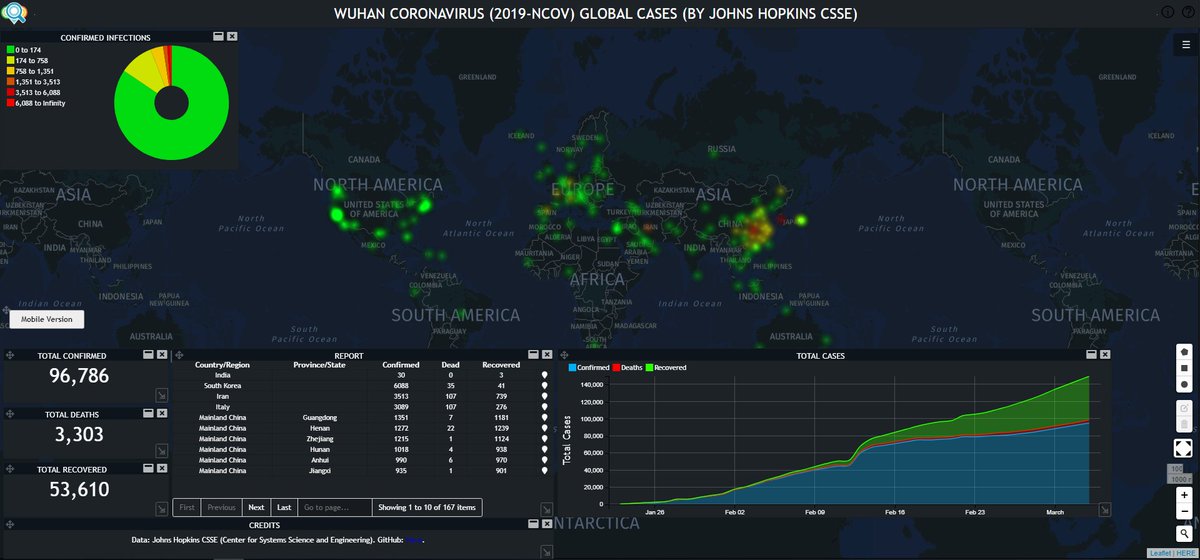This screenshot has width=1200, height=560.
Task: Select the circle draw tool
Action: 1185,384
